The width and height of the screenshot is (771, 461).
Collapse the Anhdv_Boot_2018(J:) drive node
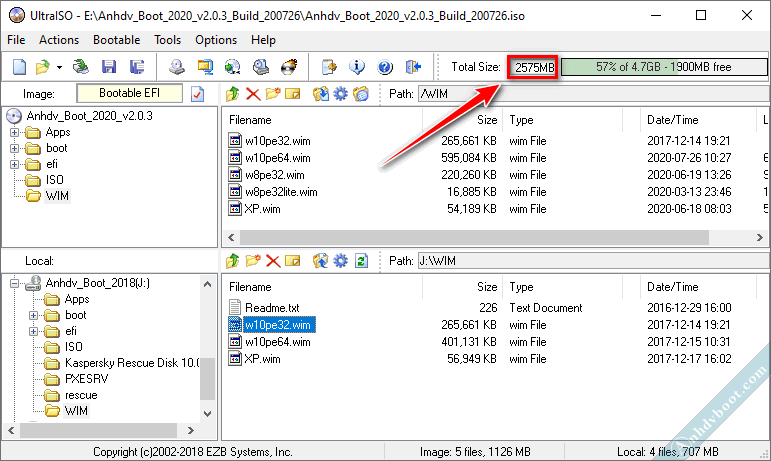pyautogui.click(x=14, y=283)
